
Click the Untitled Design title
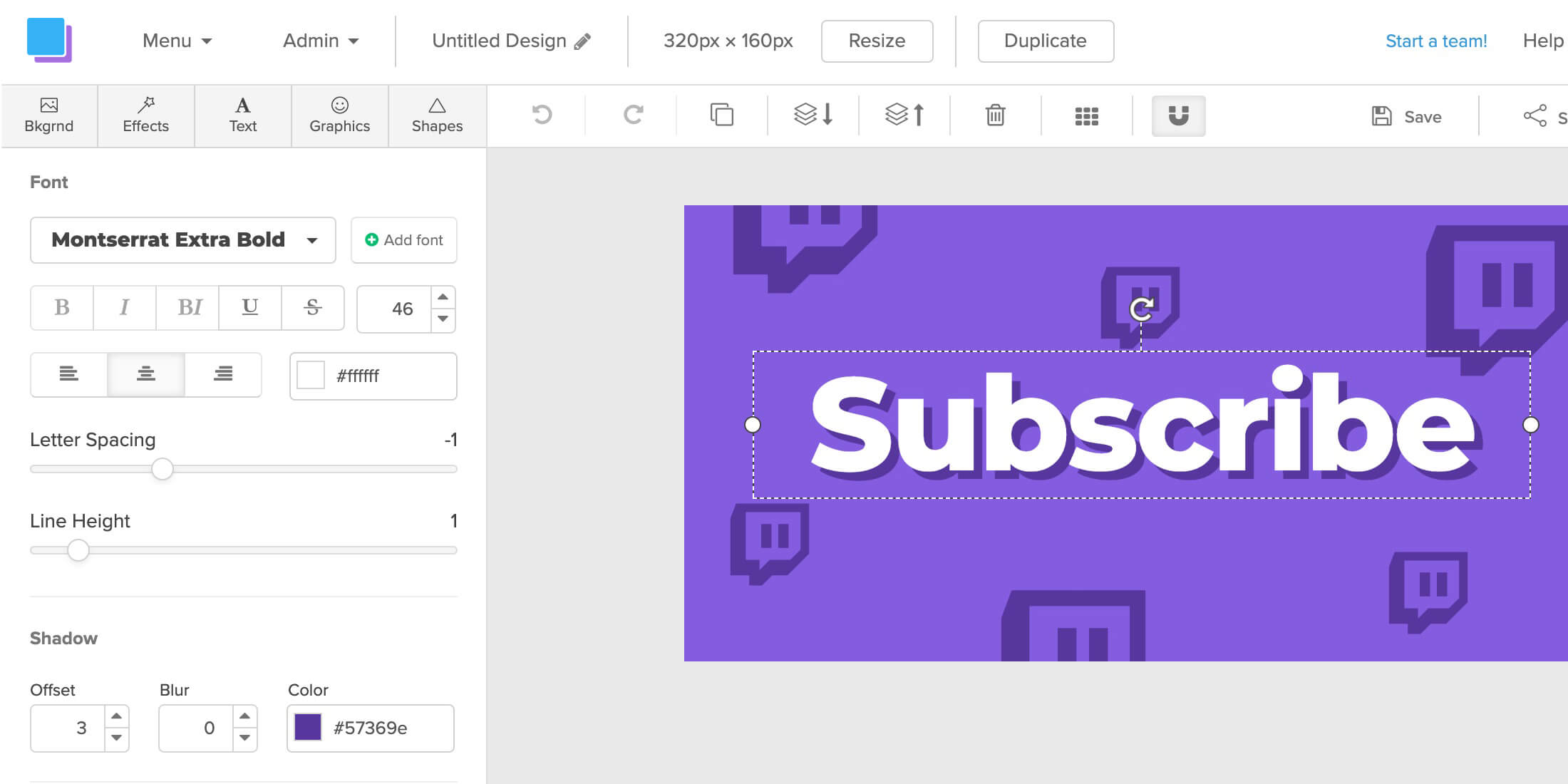[x=499, y=41]
